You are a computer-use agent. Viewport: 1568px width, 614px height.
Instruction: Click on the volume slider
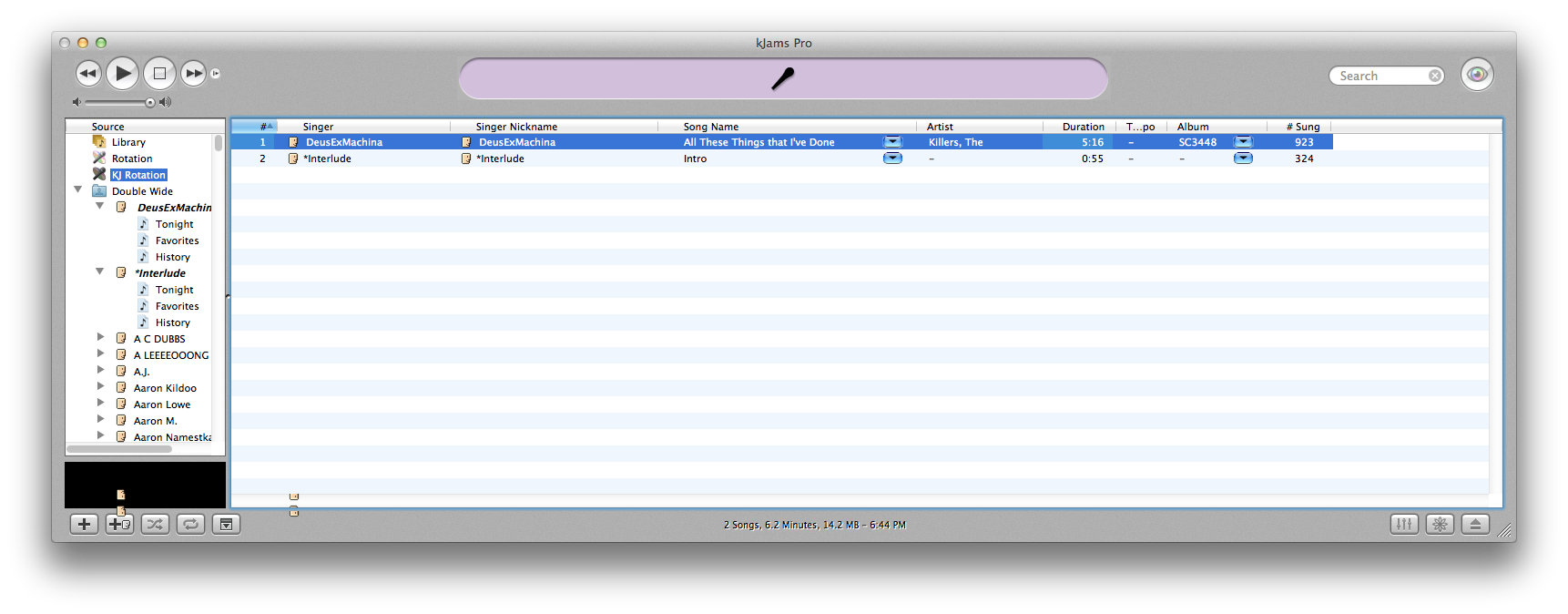(118, 102)
